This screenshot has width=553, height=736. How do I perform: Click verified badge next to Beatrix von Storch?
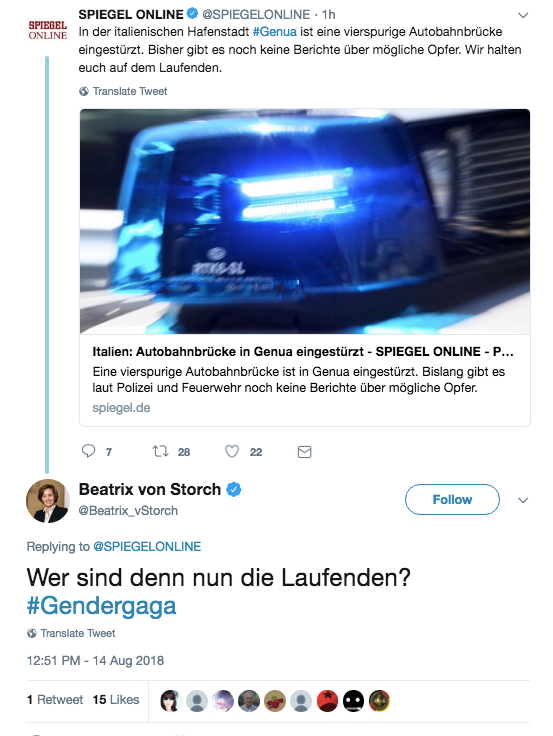234,490
